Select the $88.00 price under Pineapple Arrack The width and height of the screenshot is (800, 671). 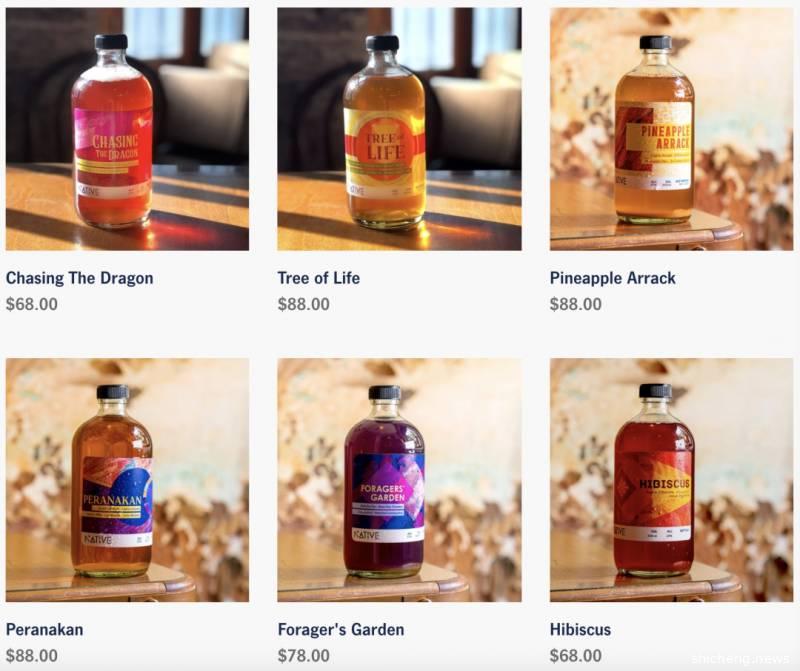(x=576, y=304)
